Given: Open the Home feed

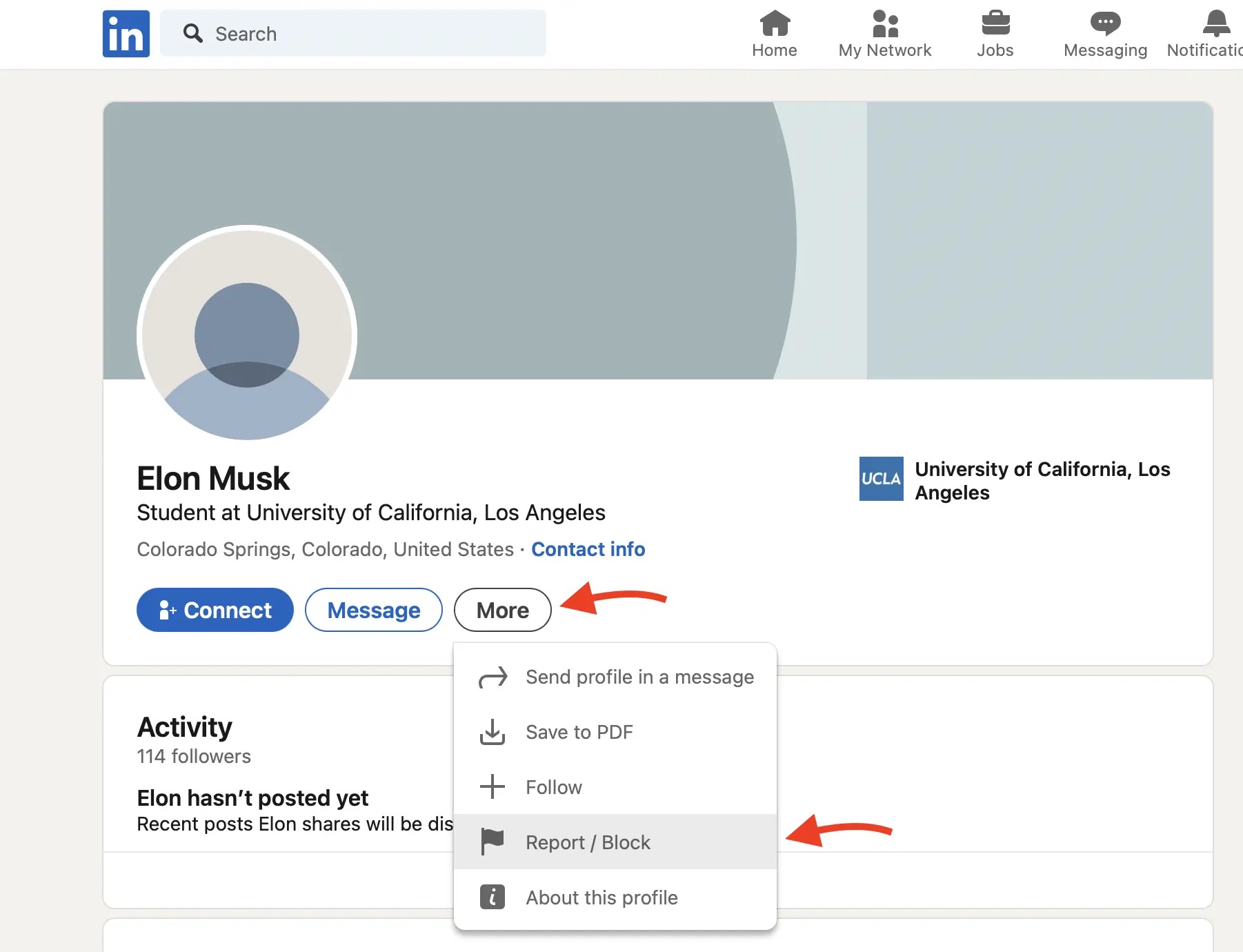Looking at the screenshot, I should [x=774, y=33].
